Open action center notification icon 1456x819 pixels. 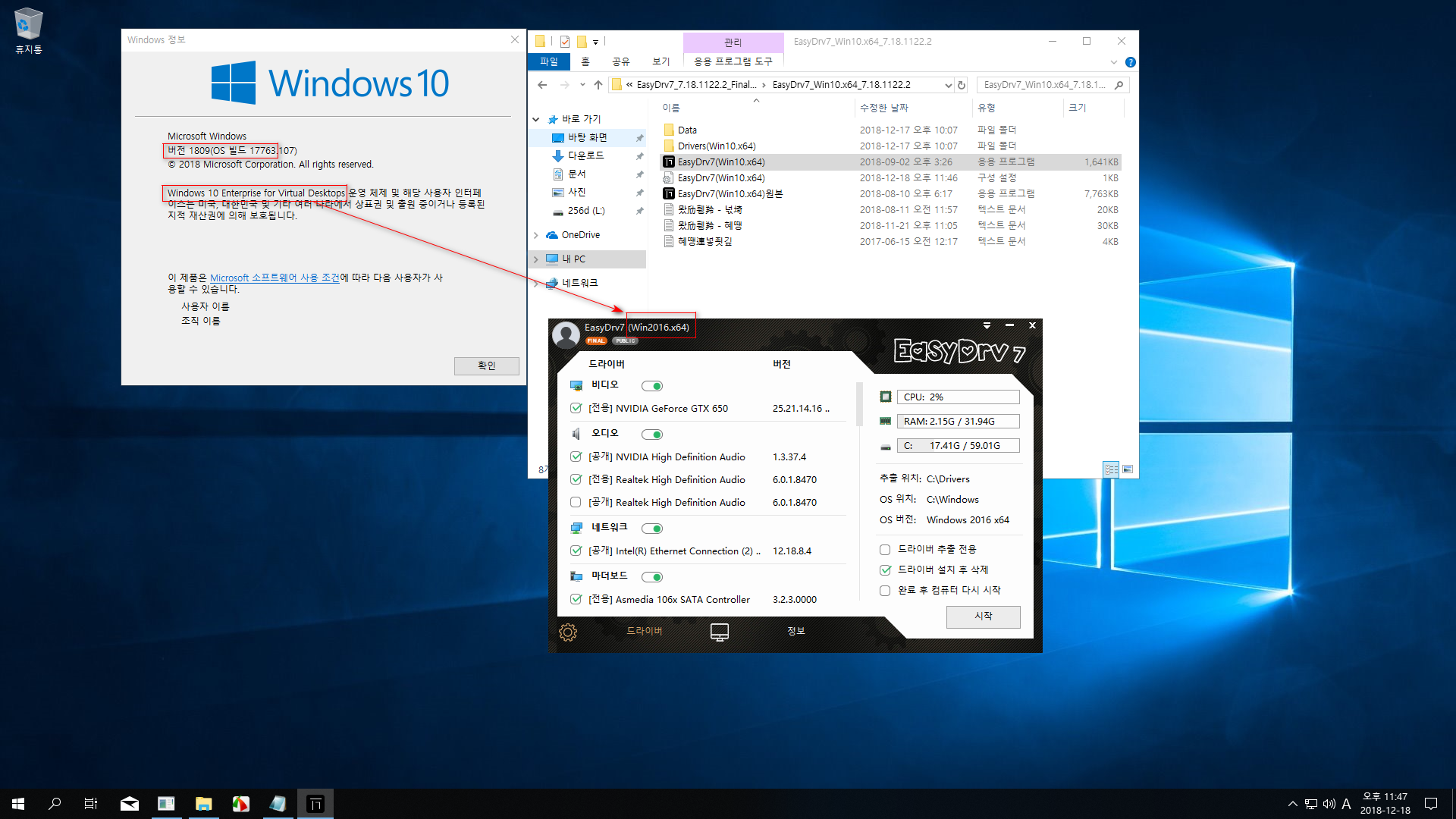click(x=1431, y=804)
